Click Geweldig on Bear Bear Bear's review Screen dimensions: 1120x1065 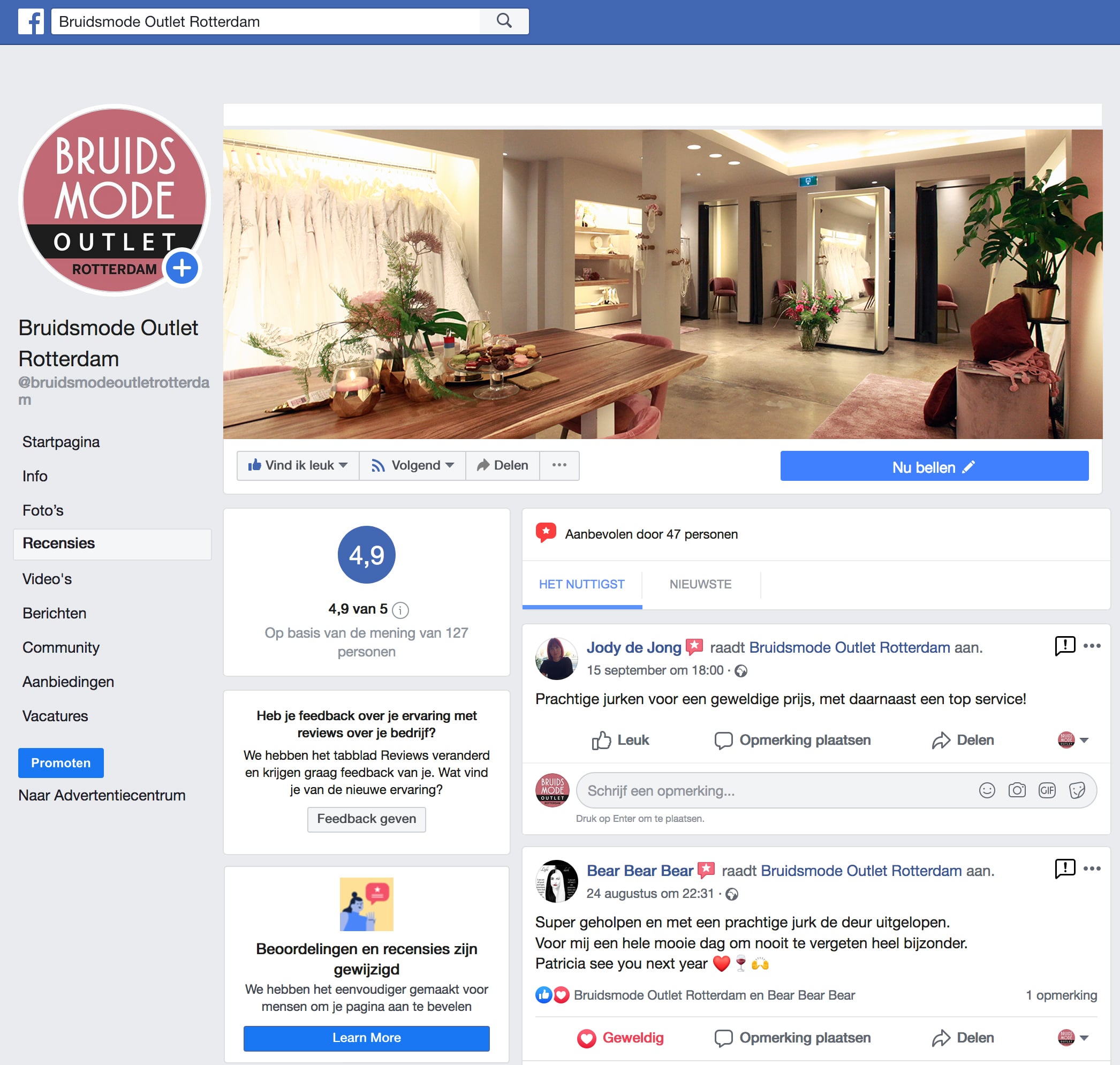point(620,1037)
